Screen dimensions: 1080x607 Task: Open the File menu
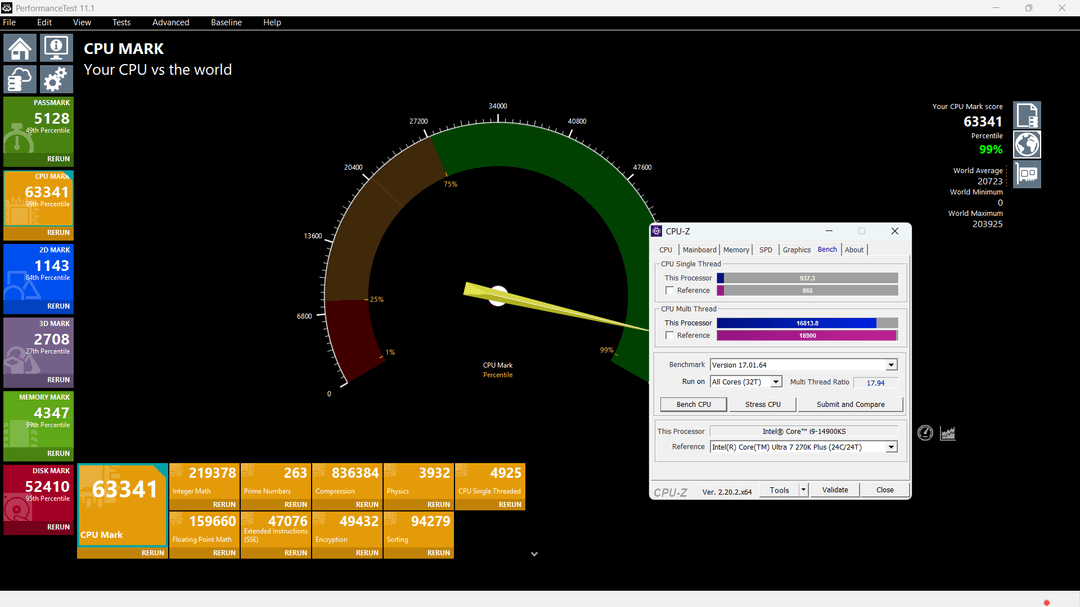click(10, 22)
